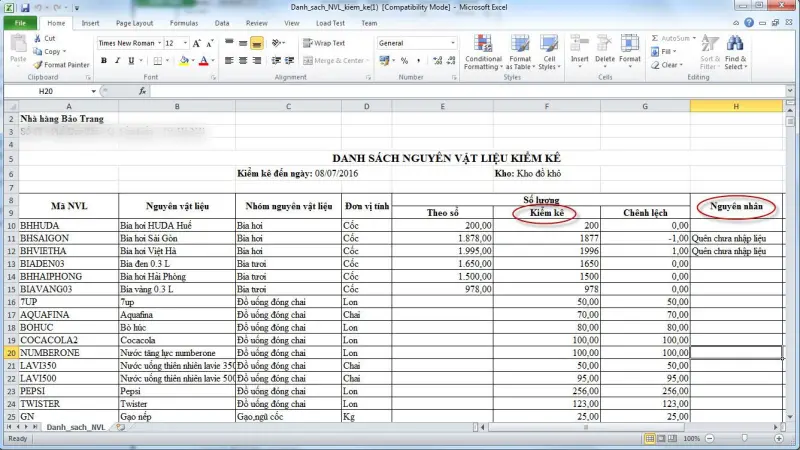Click the Insert Worksheet tab icon
800x450 pixels.
[x=120, y=428]
